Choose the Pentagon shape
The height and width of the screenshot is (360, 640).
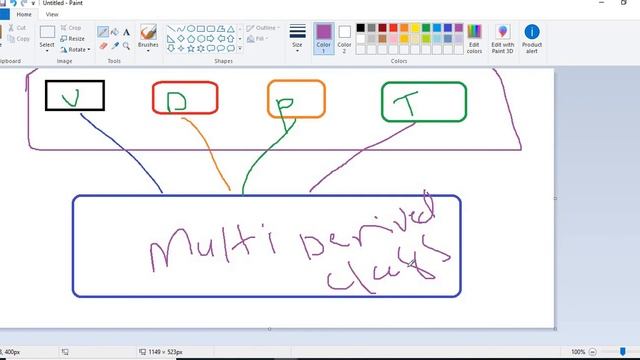coord(191,39)
